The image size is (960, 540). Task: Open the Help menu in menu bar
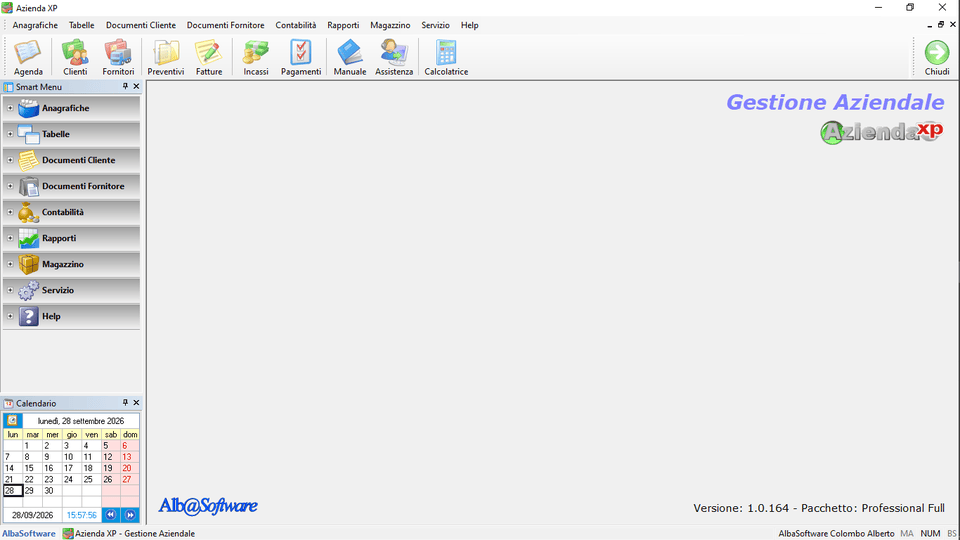point(470,25)
